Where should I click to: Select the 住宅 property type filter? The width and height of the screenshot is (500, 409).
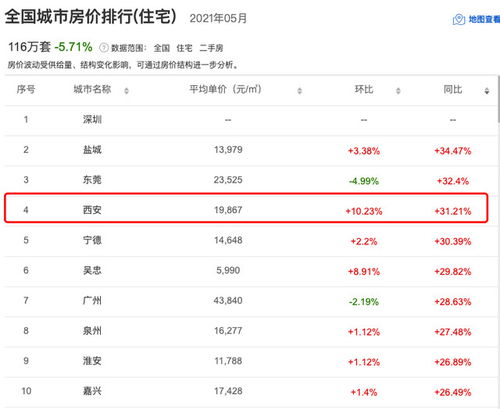[x=184, y=48]
